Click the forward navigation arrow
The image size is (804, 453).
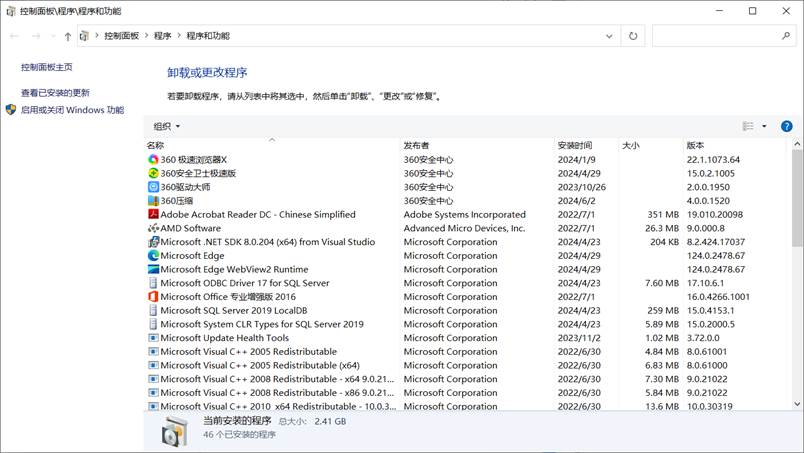coord(36,36)
